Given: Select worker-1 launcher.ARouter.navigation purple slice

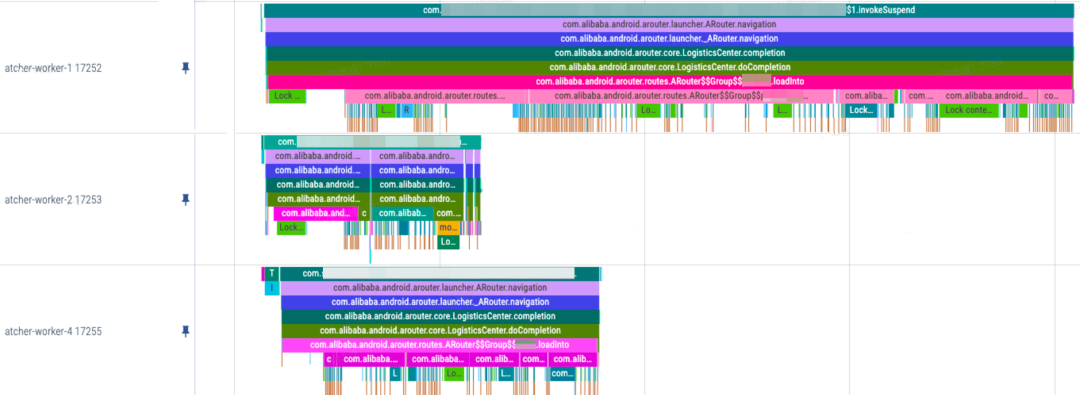Looking at the screenshot, I should (x=669, y=25).
